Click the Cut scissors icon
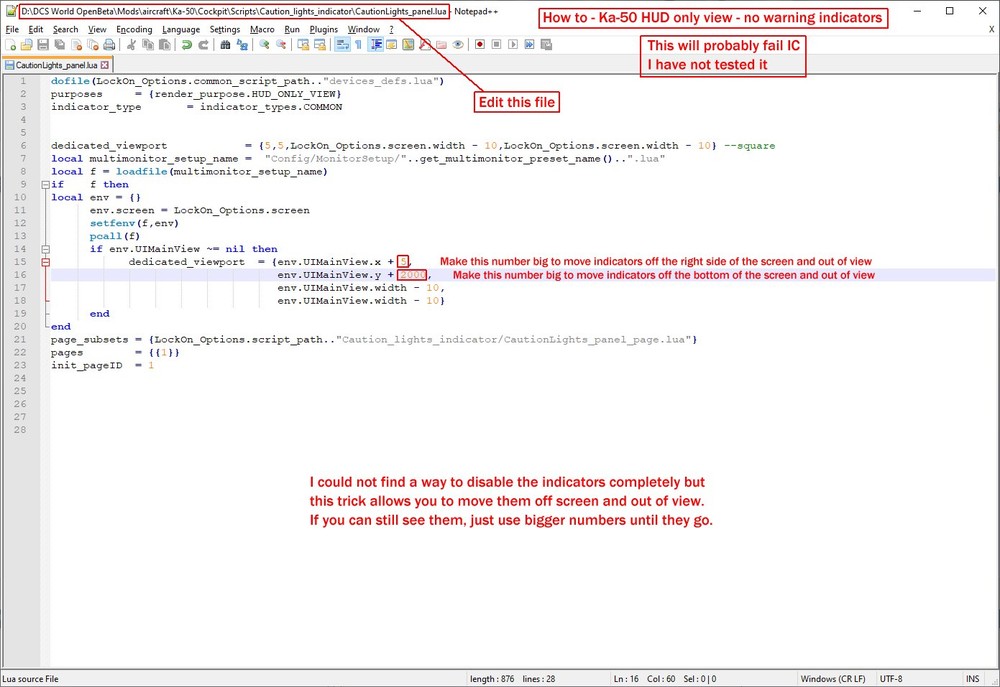Viewport: 1000px width, 687px height. (x=131, y=45)
